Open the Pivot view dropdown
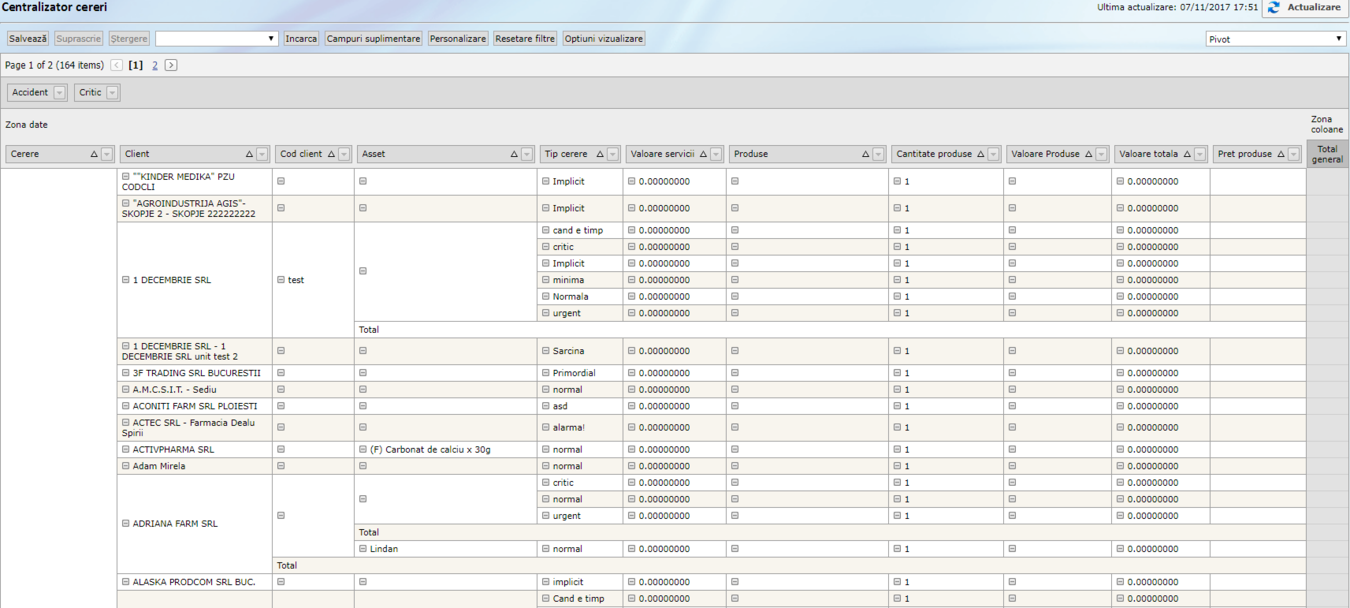Image resolution: width=1350 pixels, height=608 pixels. [x=1275, y=39]
